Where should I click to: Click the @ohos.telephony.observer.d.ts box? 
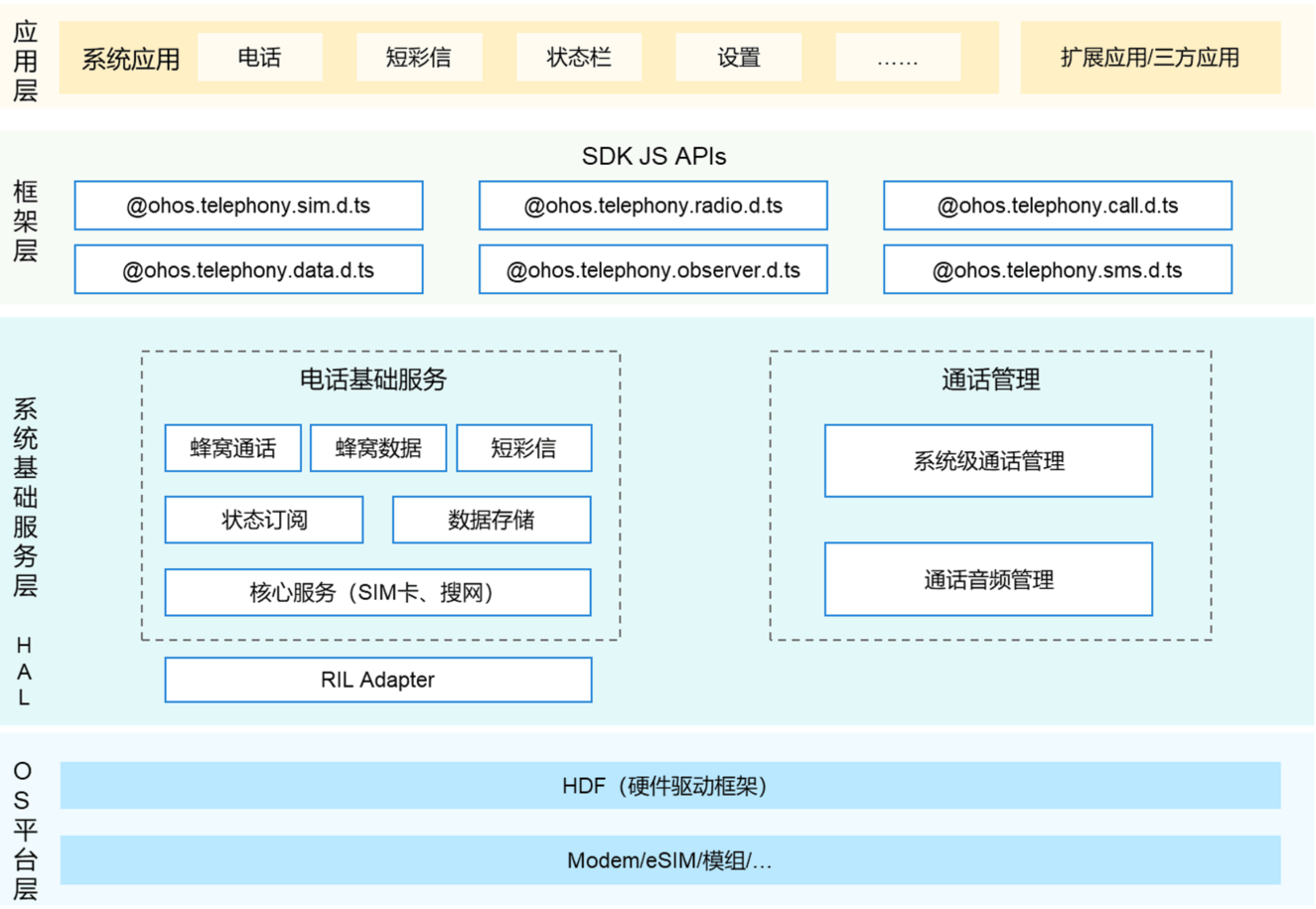pyautogui.click(x=653, y=269)
